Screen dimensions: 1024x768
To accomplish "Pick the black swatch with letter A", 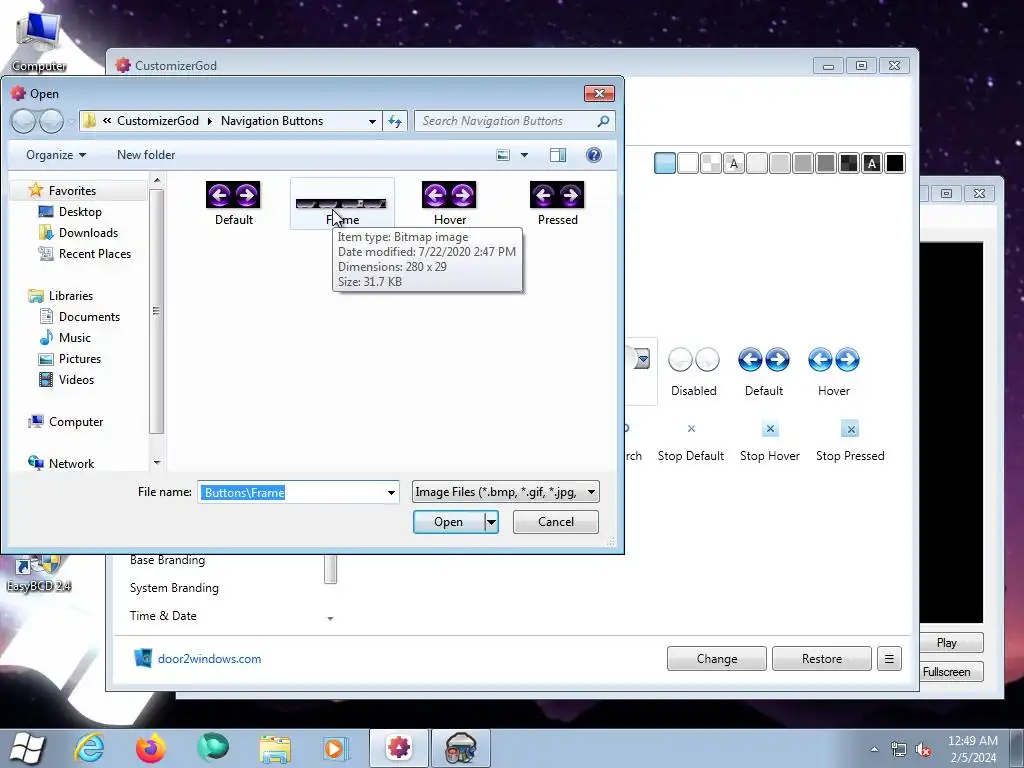I will point(872,163).
